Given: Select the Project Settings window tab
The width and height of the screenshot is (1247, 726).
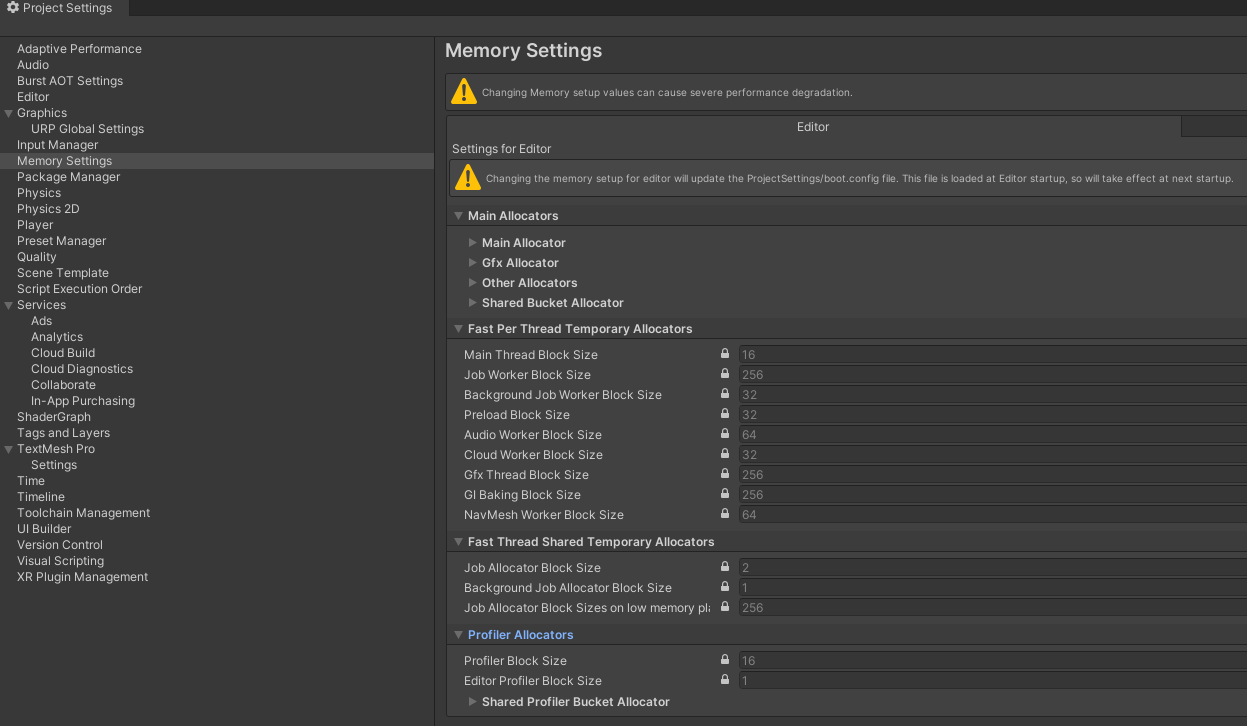Looking at the screenshot, I should 62,8.
